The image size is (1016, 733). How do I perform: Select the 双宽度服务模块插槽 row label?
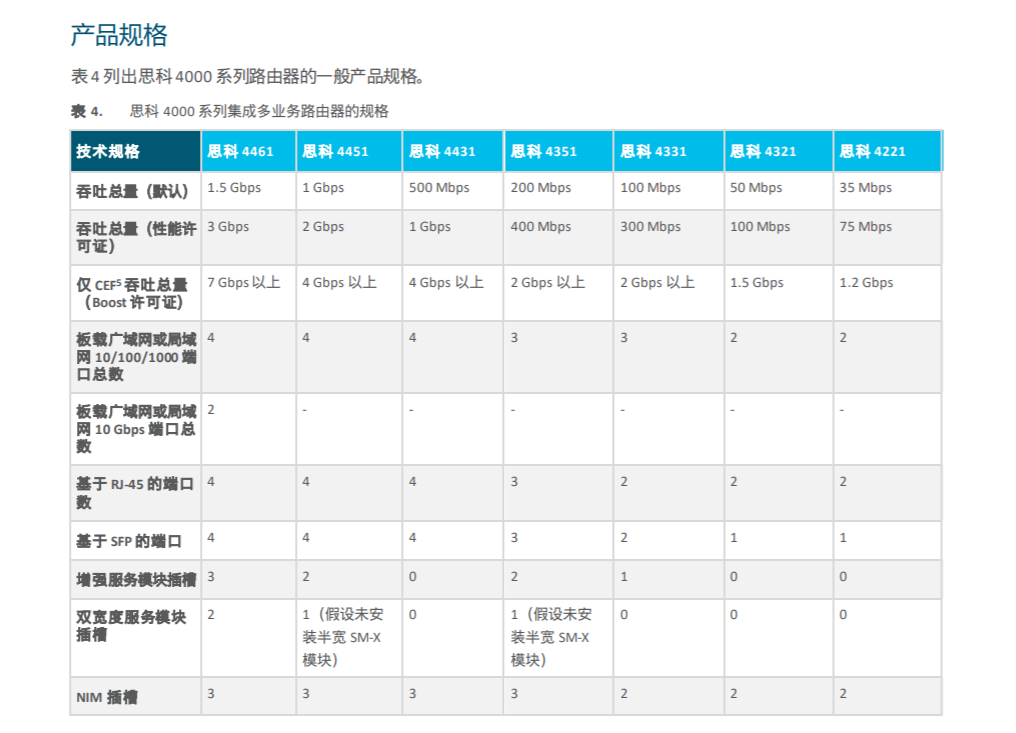point(131,625)
